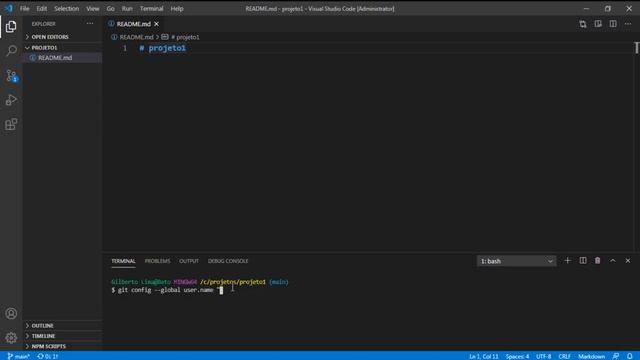Open the Accounts menu icon

tap(11, 313)
